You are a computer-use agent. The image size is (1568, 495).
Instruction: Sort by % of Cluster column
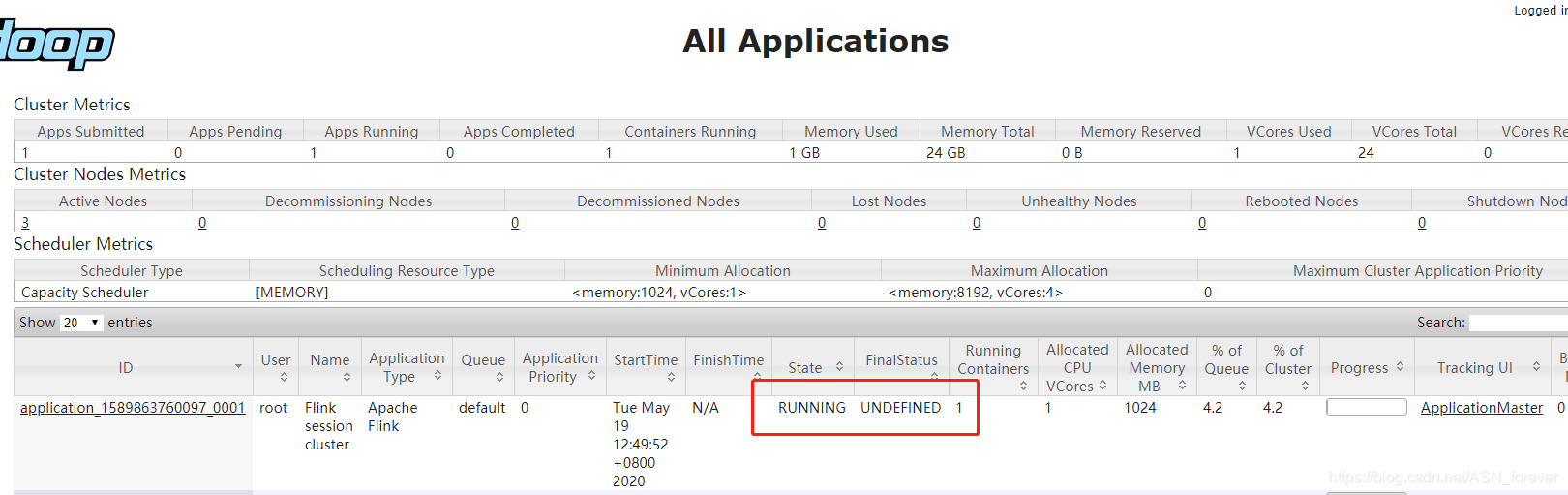(1288, 367)
